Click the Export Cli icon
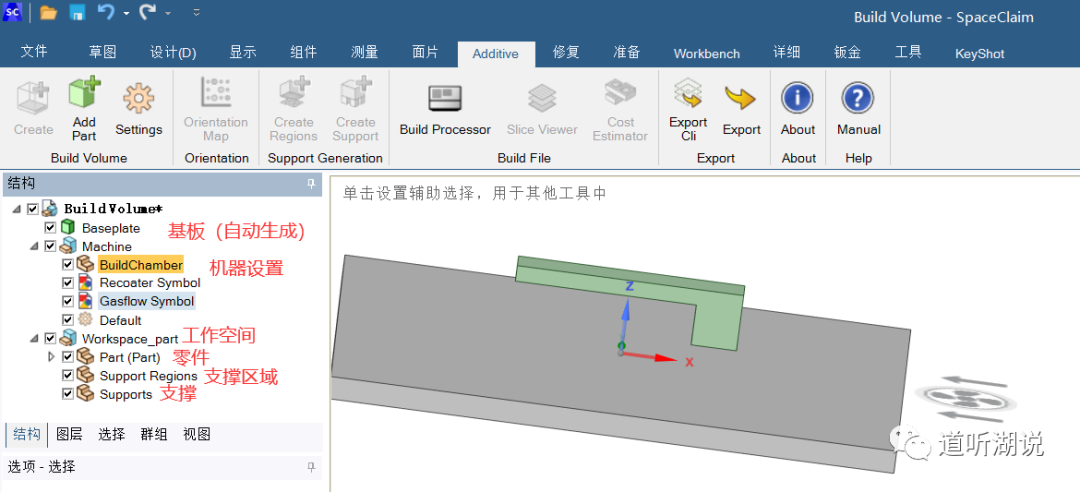Image resolution: width=1080 pixels, height=492 pixels. pos(687,94)
